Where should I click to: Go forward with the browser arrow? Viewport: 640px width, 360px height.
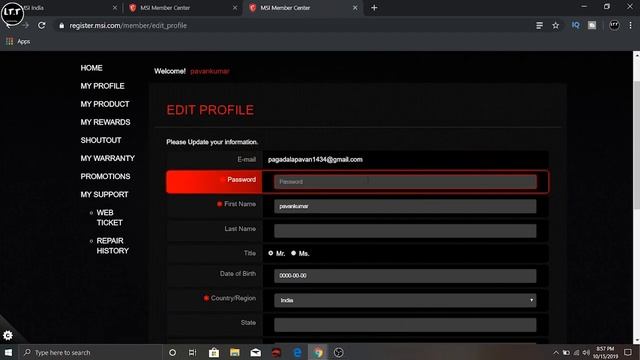pyautogui.click(x=26, y=25)
